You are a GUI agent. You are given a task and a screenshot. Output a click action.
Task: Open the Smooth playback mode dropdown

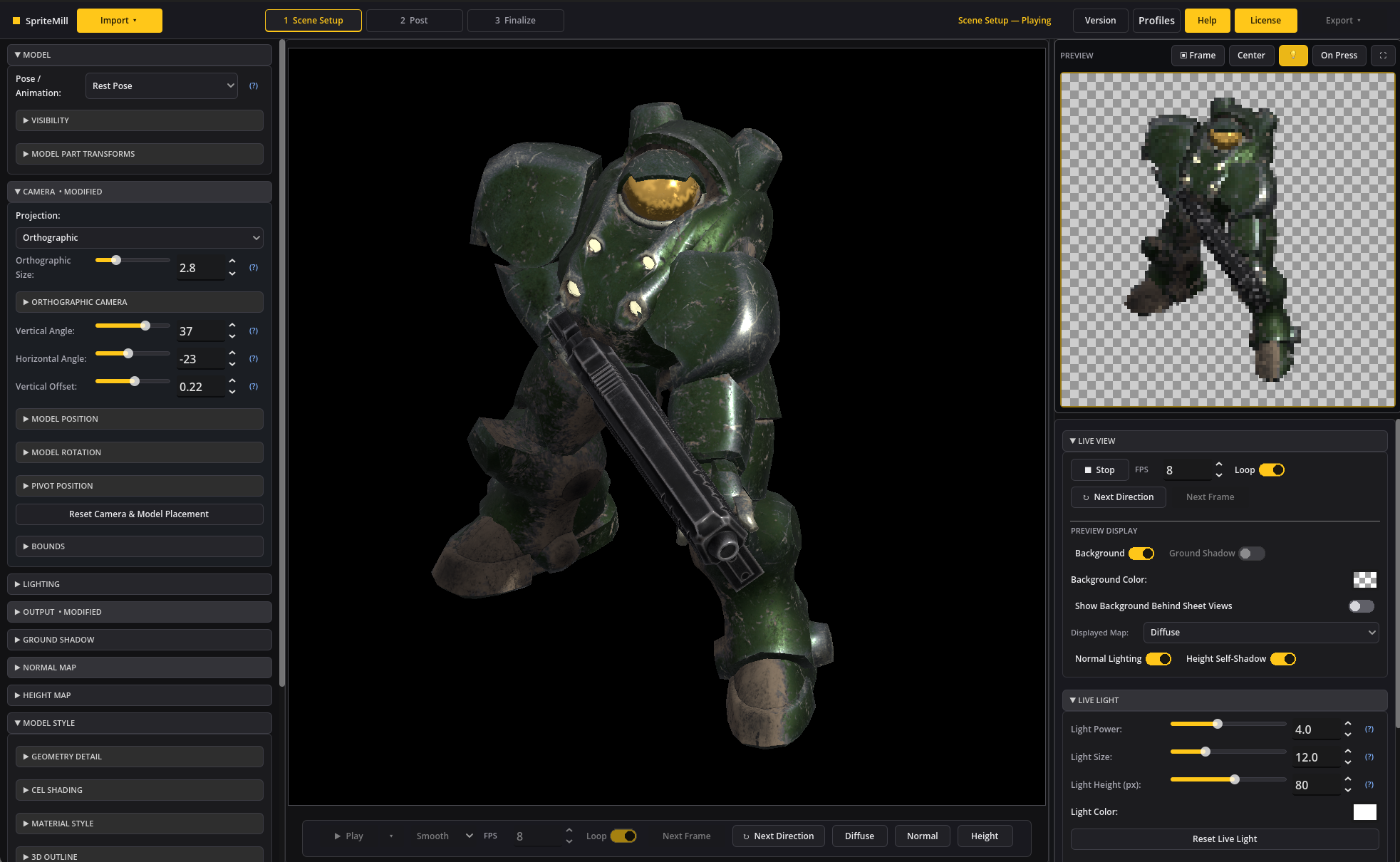(444, 836)
